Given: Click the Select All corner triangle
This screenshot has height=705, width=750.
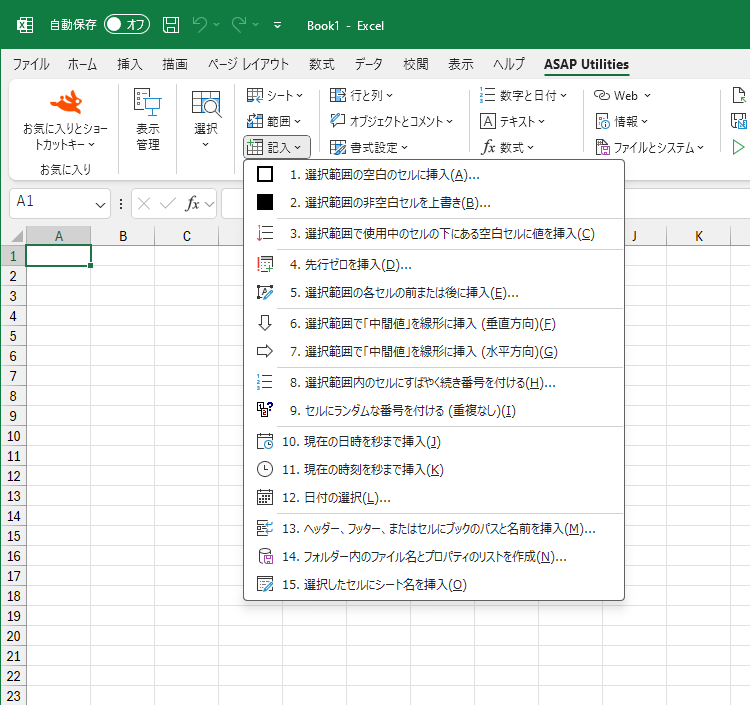Looking at the screenshot, I should (17, 236).
